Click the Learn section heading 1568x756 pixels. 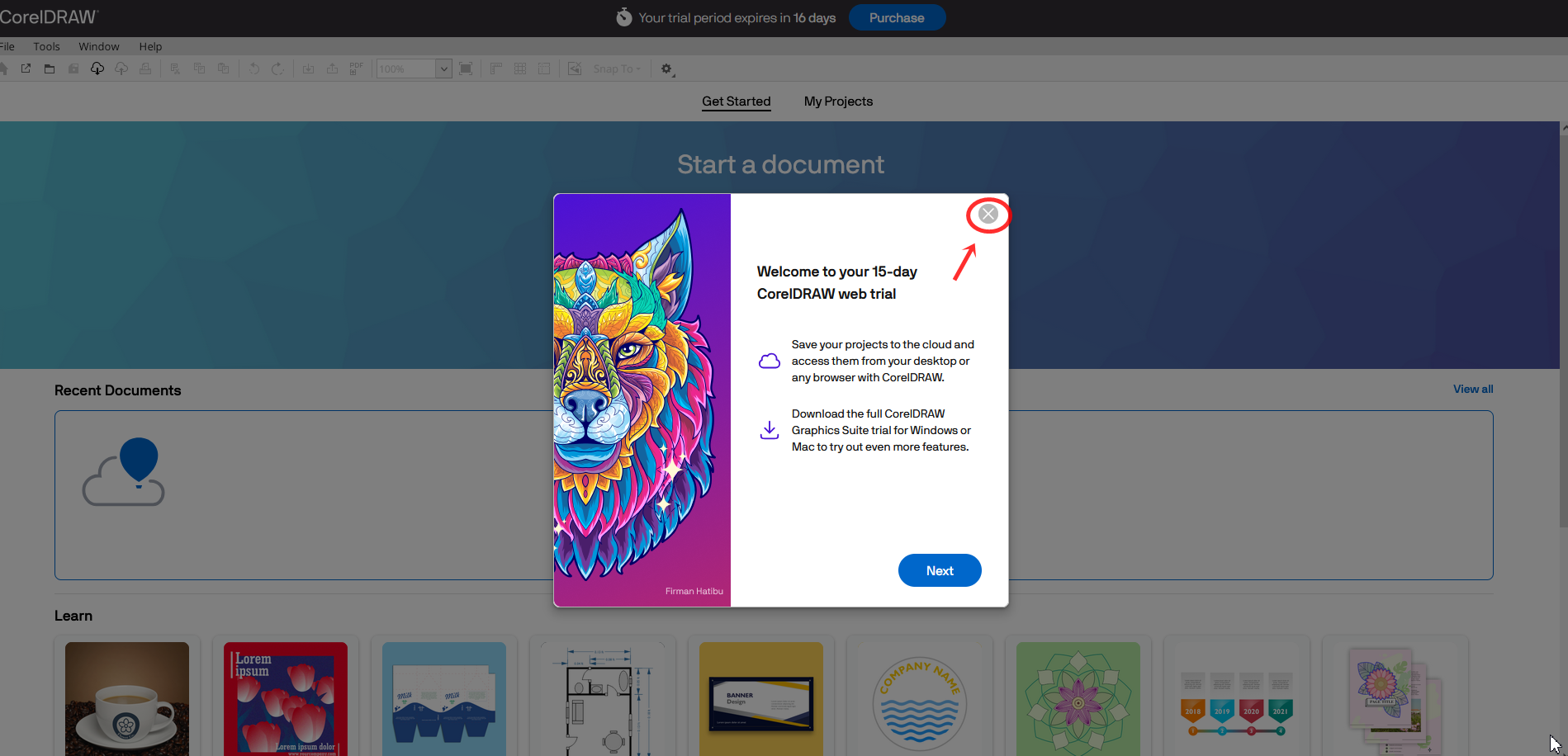click(x=73, y=616)
